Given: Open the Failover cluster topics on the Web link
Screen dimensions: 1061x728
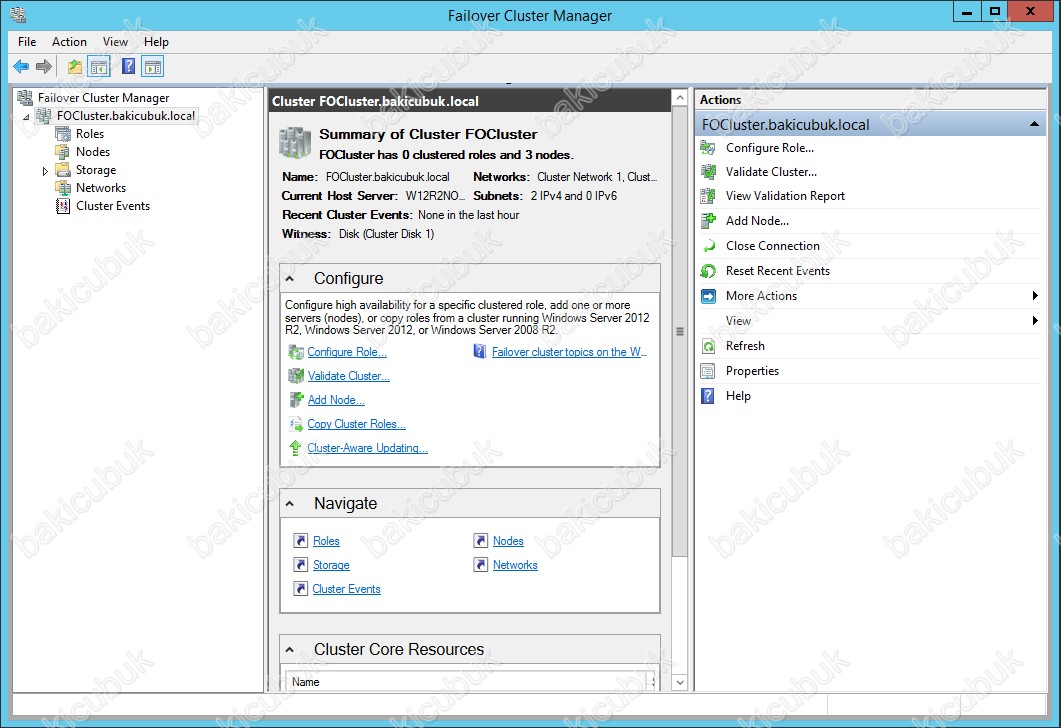Looking at the screenshot, I should tap(569, 352).
